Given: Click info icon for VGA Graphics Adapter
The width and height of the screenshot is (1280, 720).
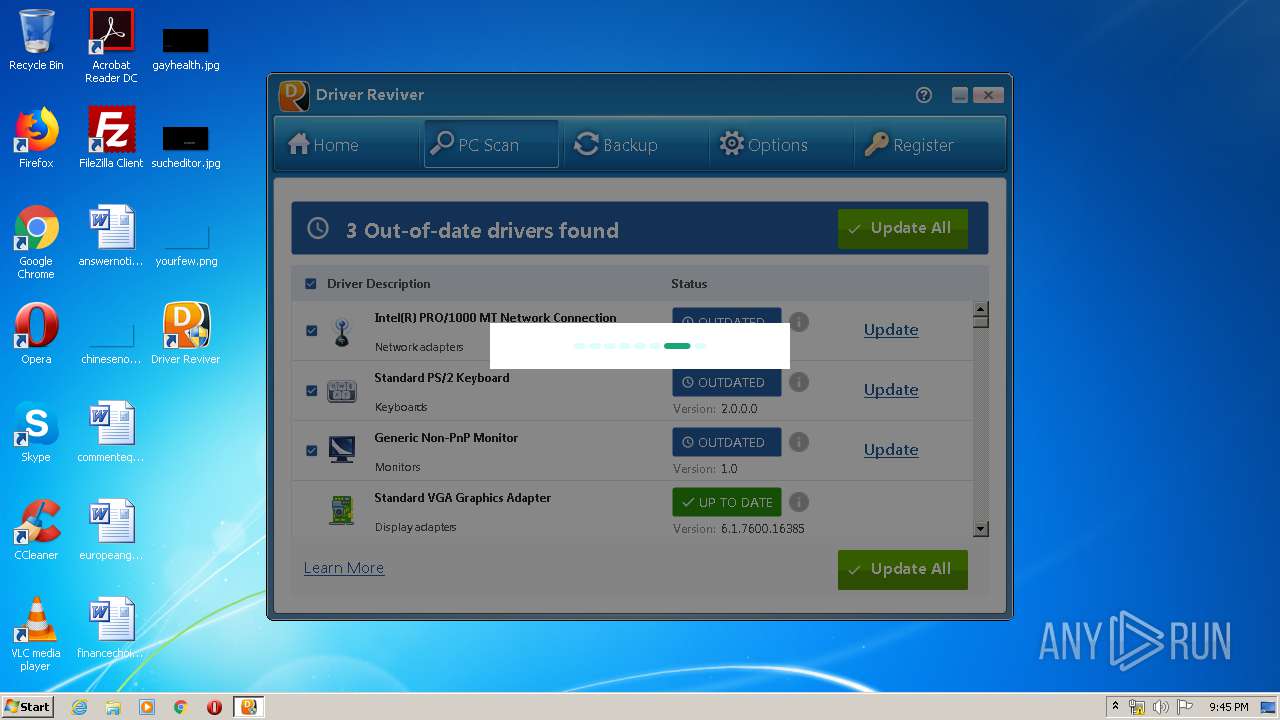Looking at the screenshot, I should pos(799,502).
